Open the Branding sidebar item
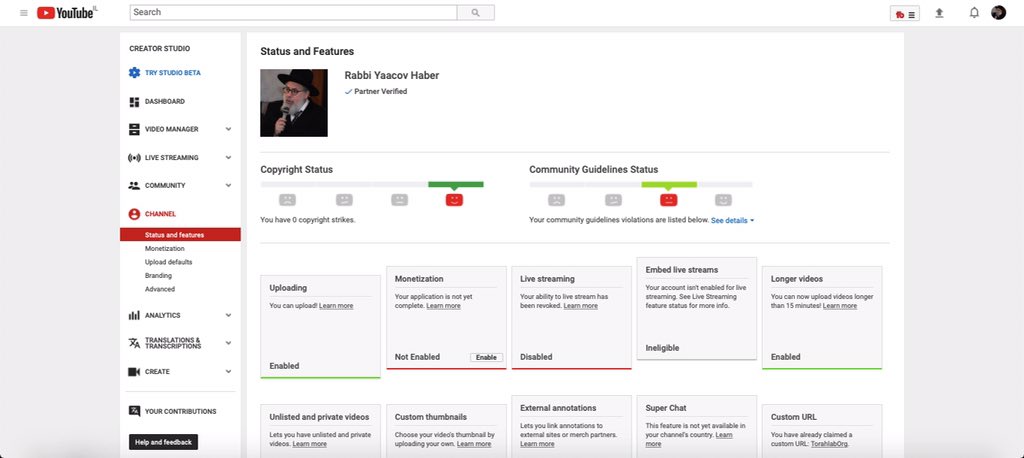Screen dimensions: 1024x458 [158, 276]
